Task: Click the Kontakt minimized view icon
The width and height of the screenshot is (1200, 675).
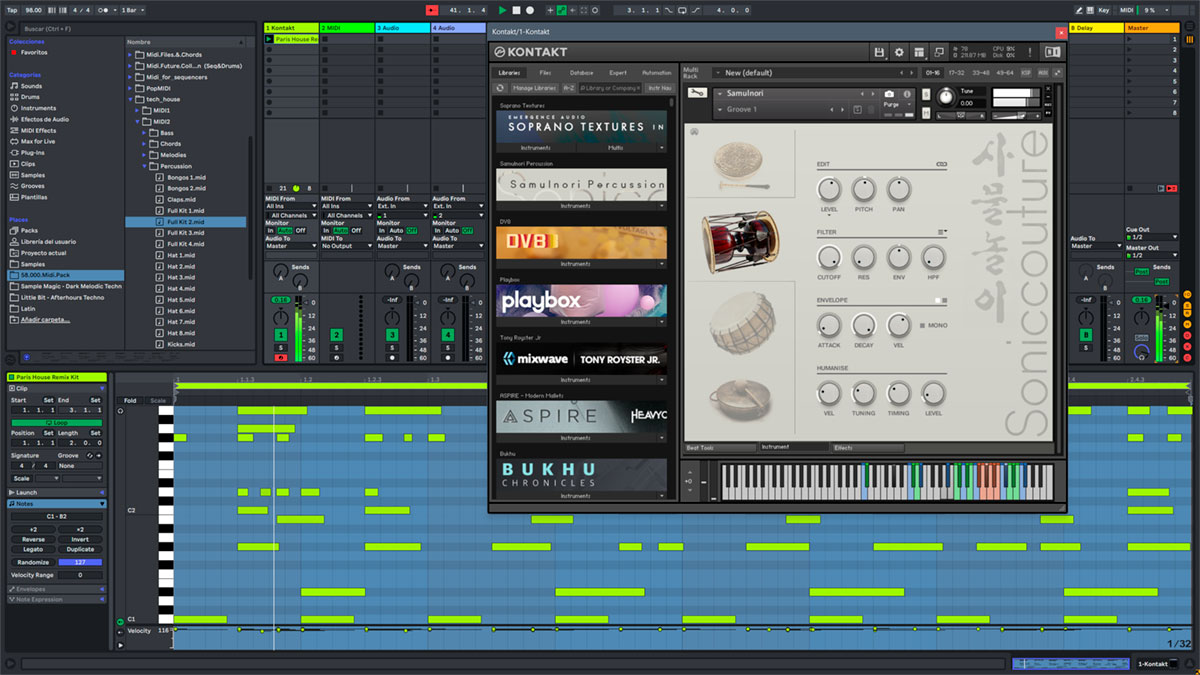Action: coord(941,52)
